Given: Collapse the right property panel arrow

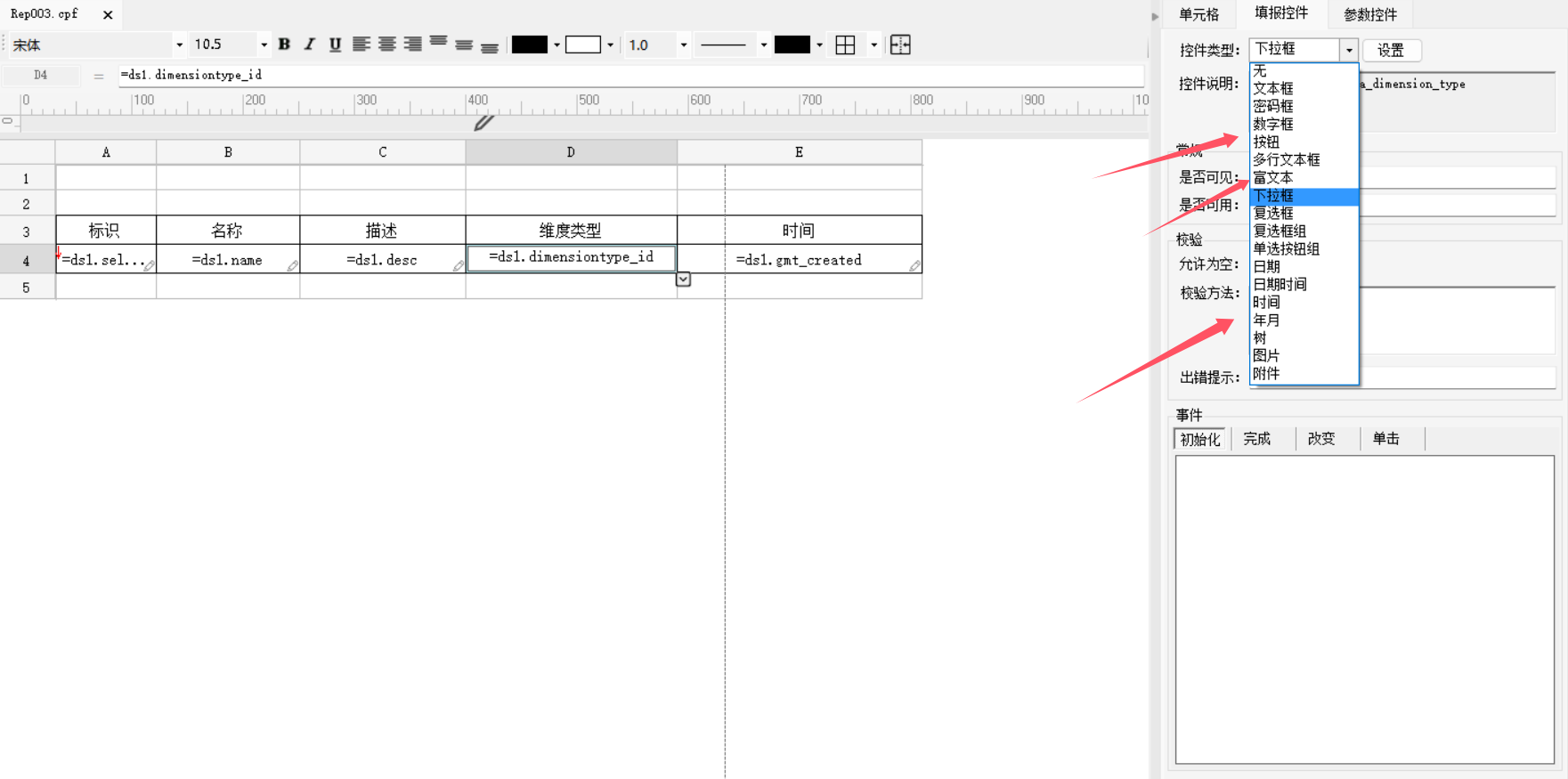Looking at the screenshot, I should point(1155,16).
